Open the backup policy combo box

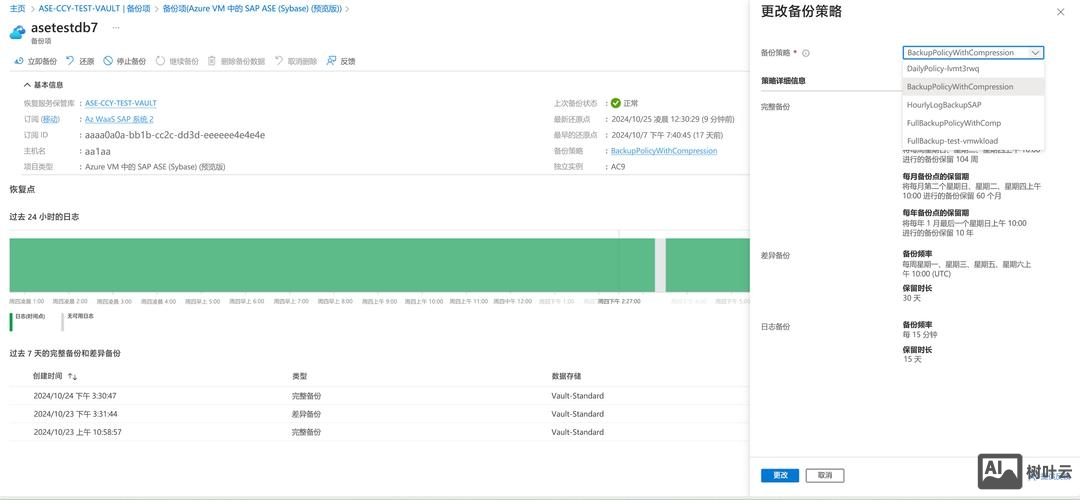(973, 52)
